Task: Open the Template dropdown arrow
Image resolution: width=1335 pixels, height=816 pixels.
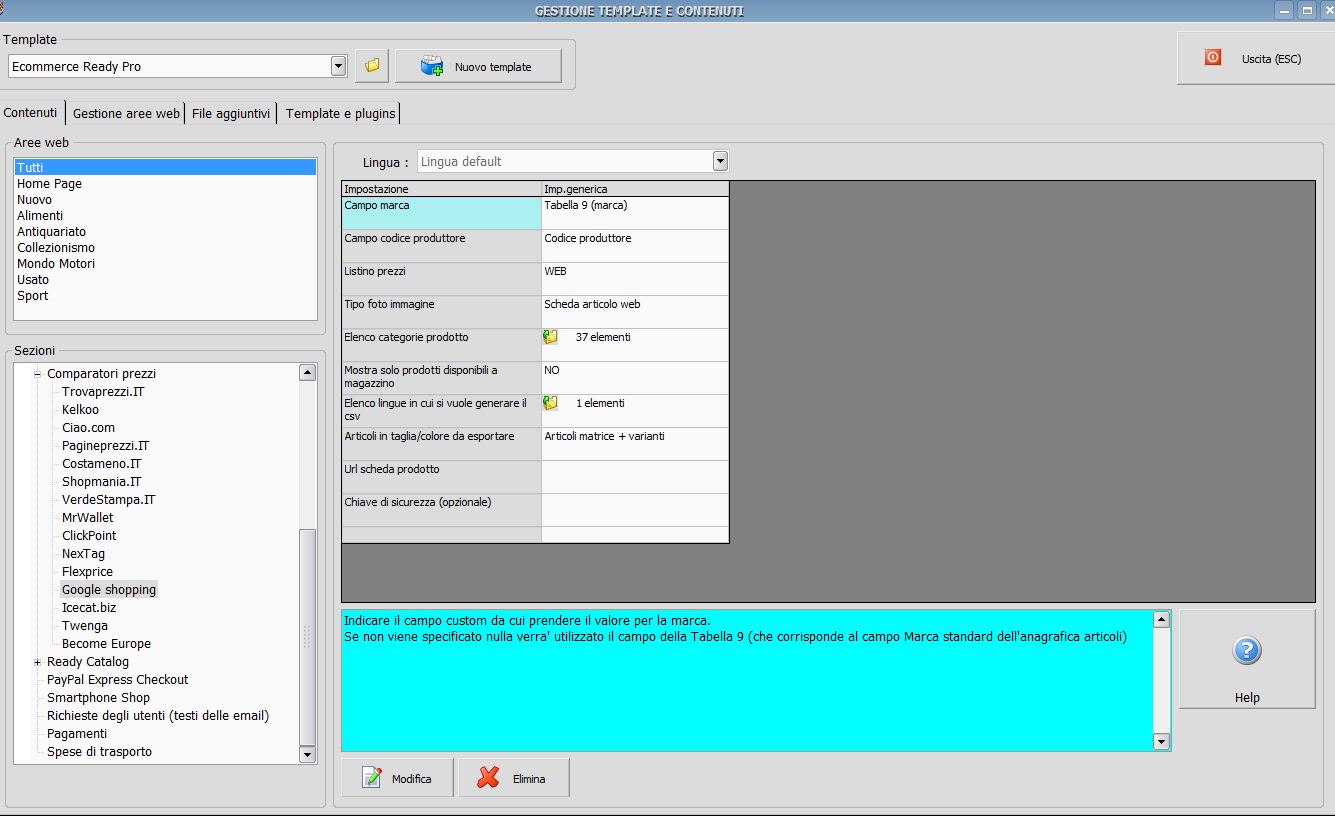Action: pyautogui.click(x=338, y=66)
